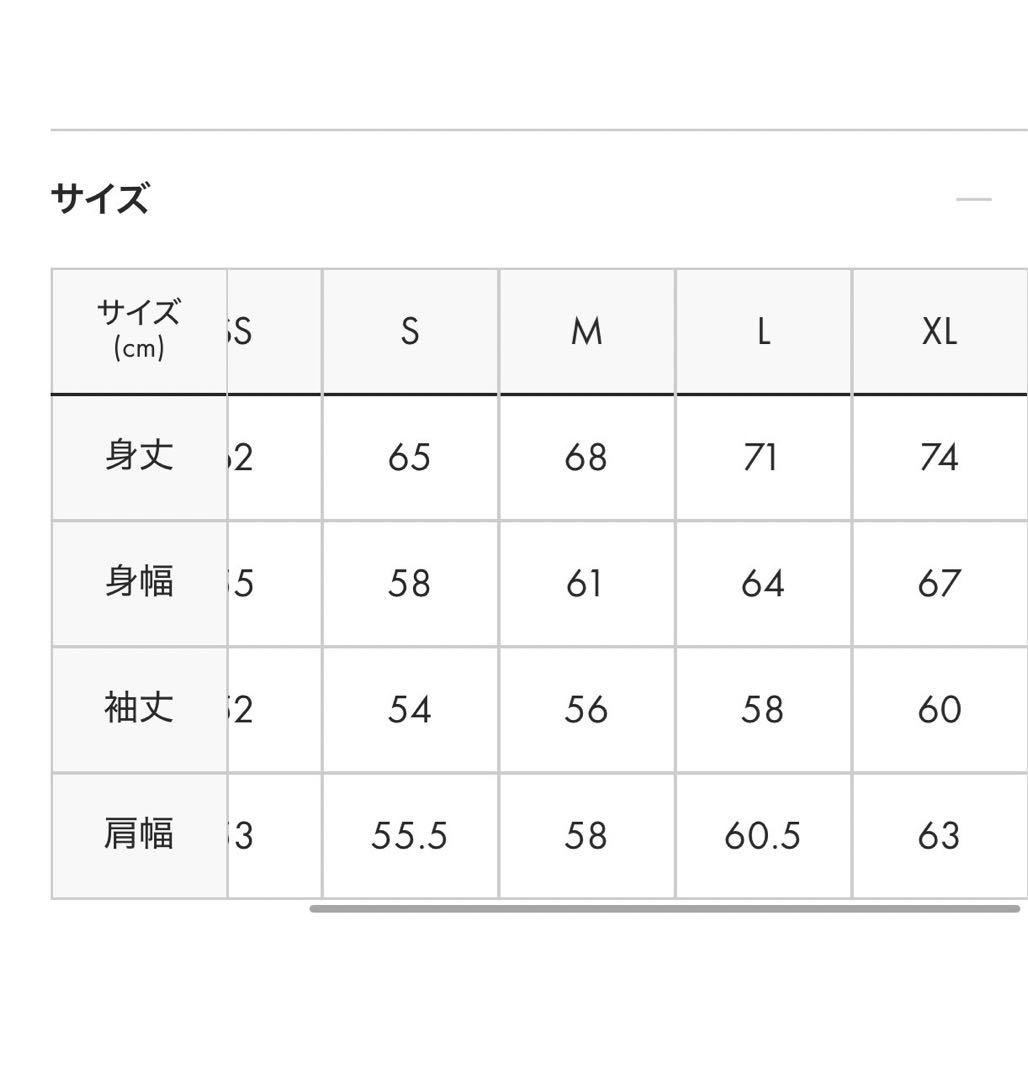Select the M column header
The image size is (1028, 1080).
[585, 330]
